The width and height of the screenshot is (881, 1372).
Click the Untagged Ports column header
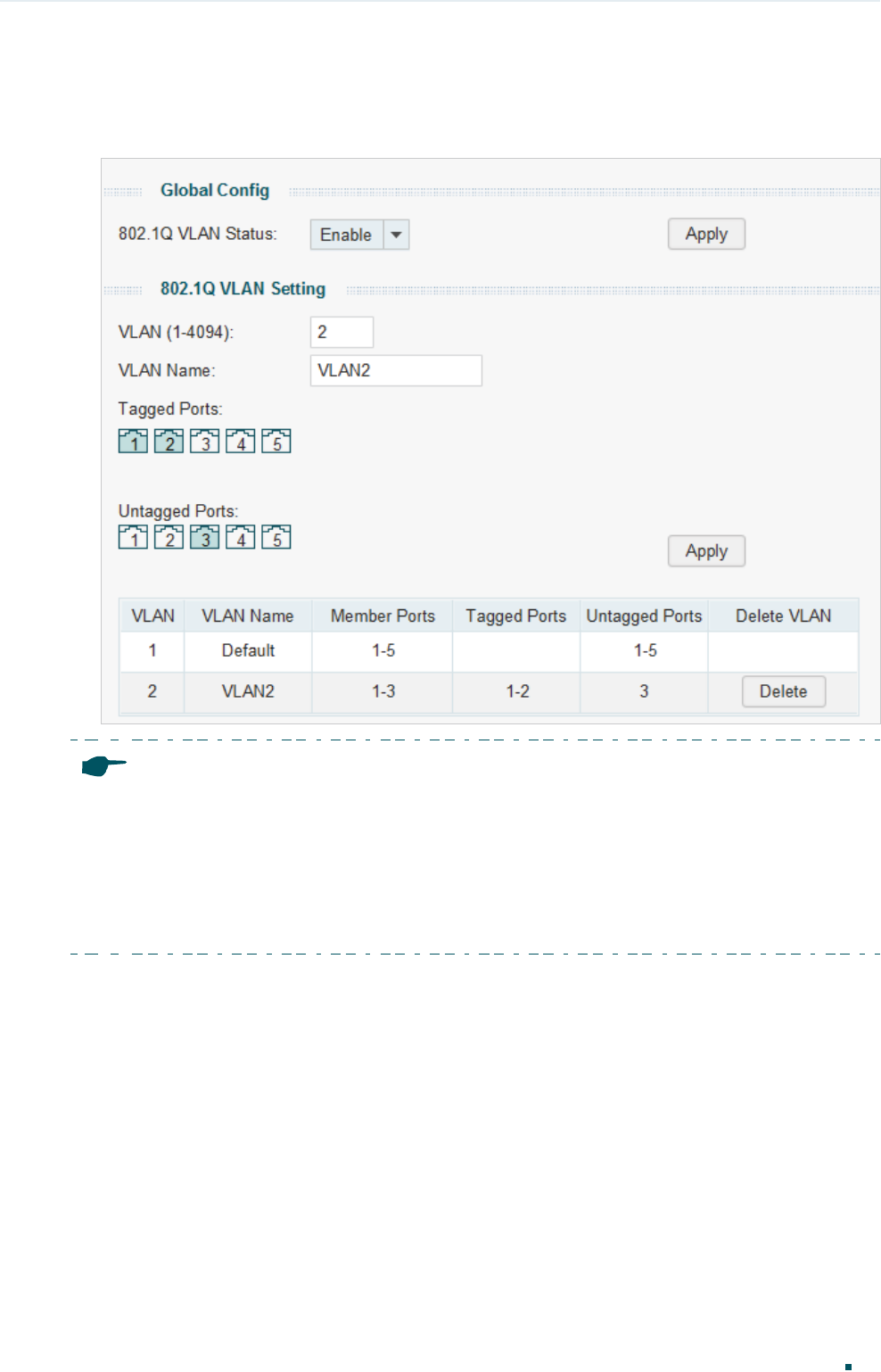tap(644, 616)
